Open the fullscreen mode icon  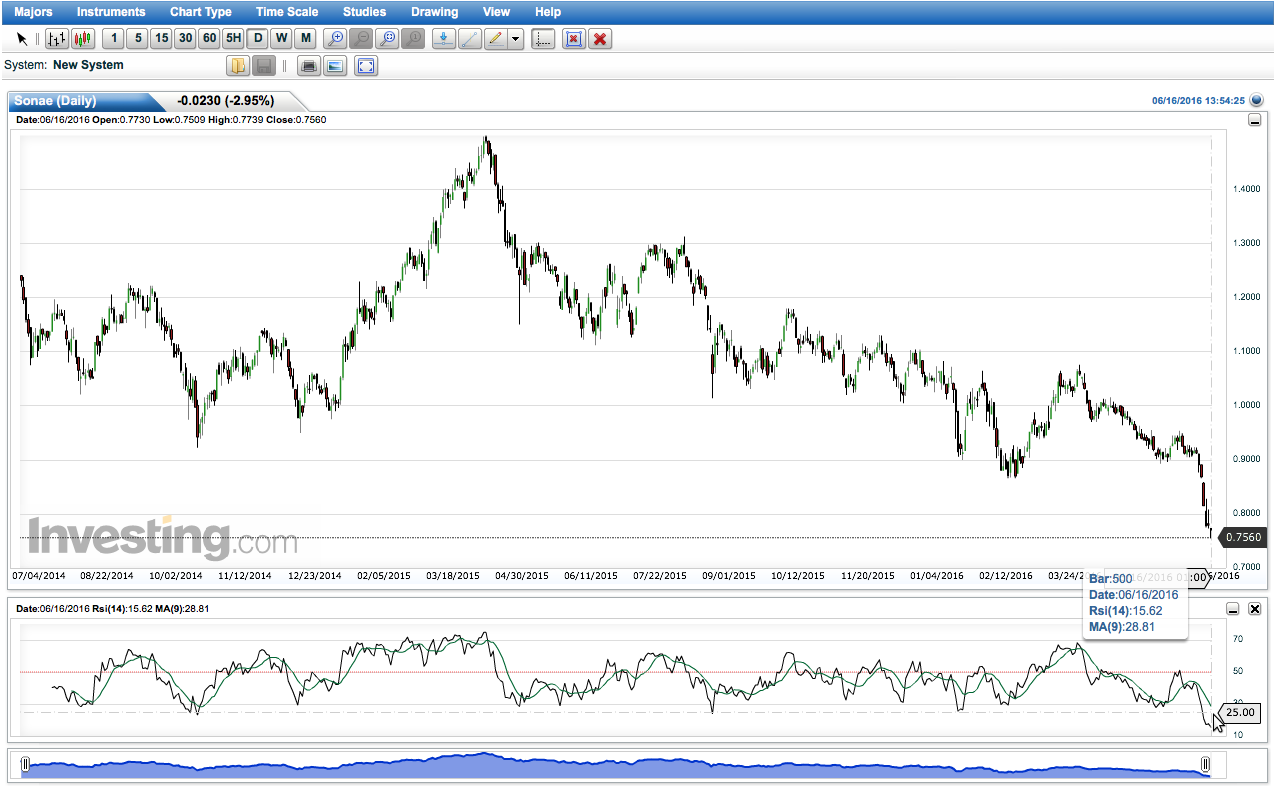pyautogui.click(x=366, y=66)
